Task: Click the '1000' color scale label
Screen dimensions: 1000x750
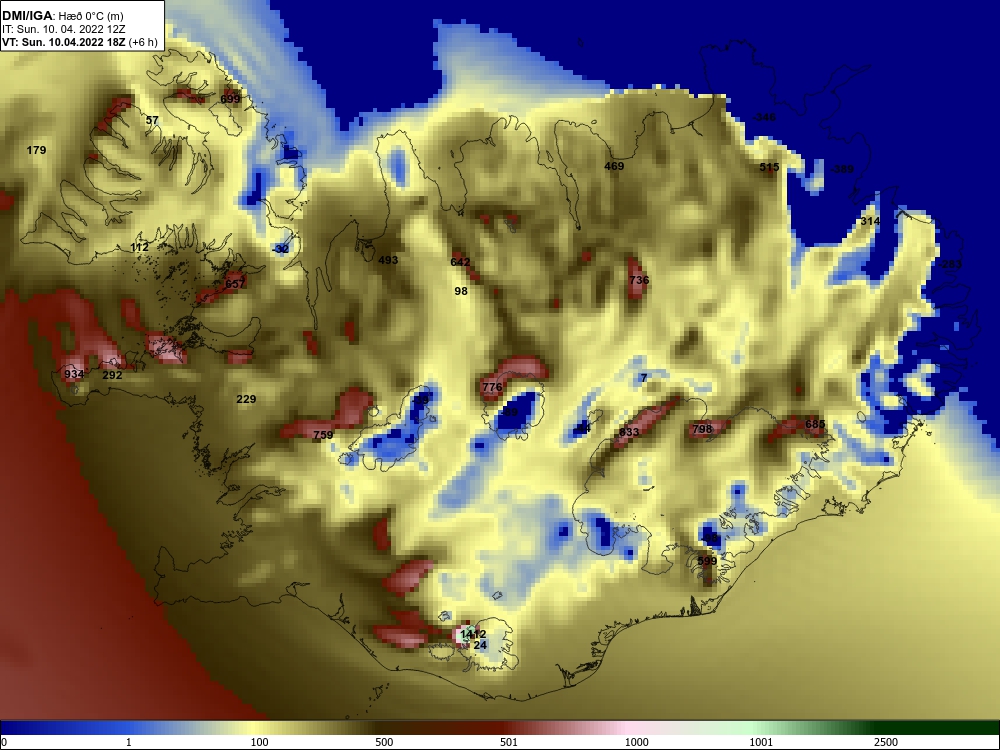Action: [636, 742]
